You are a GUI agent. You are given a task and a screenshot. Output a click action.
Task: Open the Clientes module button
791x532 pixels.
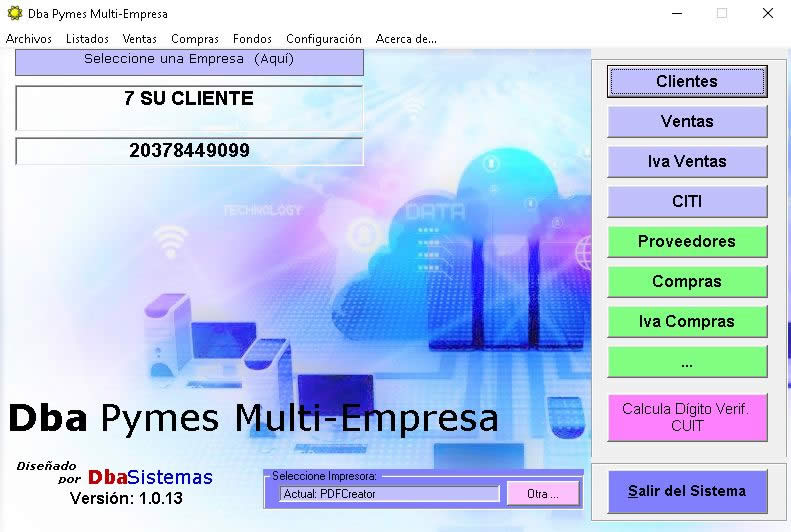point(687,81)
